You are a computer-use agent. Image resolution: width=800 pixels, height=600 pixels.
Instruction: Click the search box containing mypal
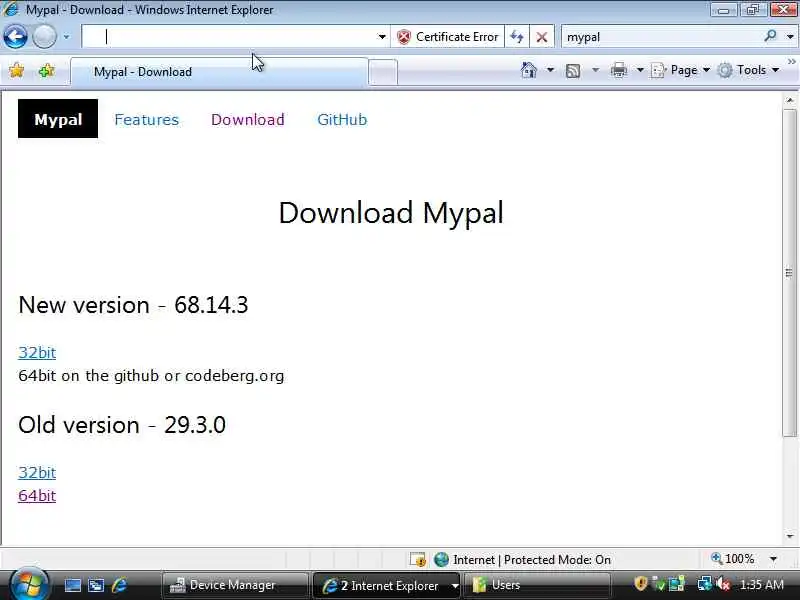pyautogui.click(x=661, y=37)
